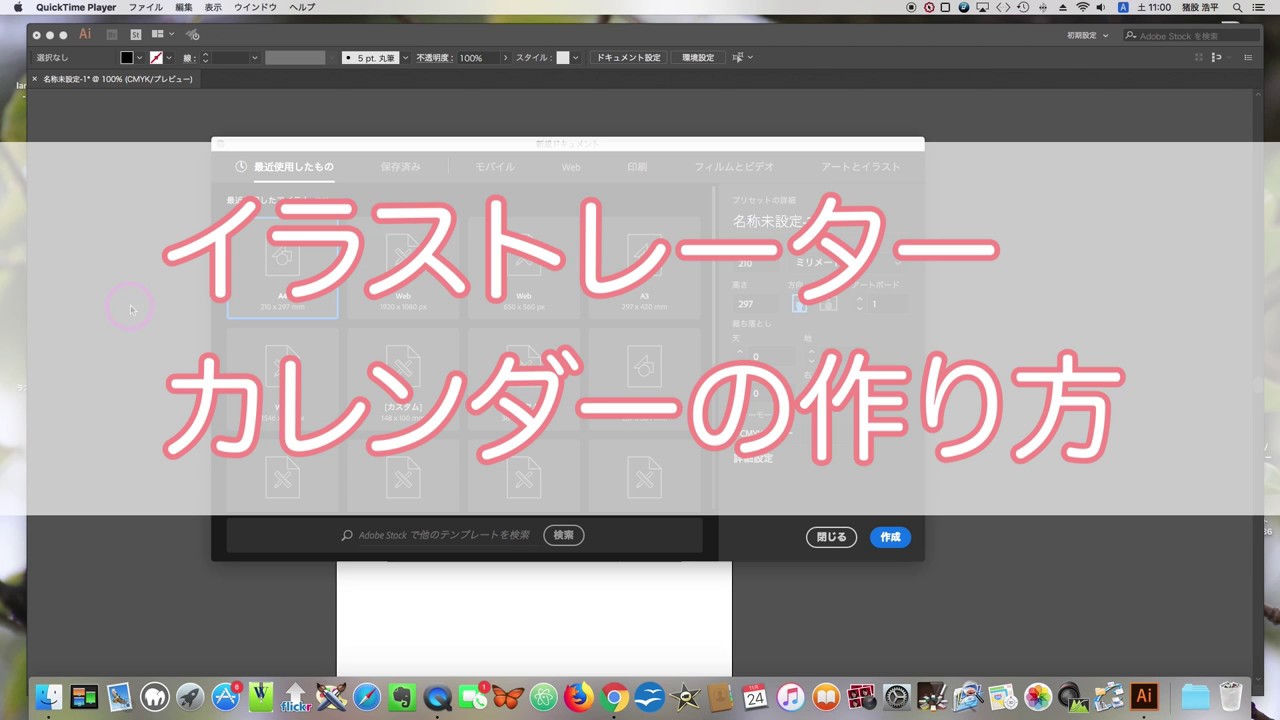Open Adobe Bridge from the Illustrator application bar
Viewport: 1280px width, 720px height.
pyautogui.click(x=112, y=35)
